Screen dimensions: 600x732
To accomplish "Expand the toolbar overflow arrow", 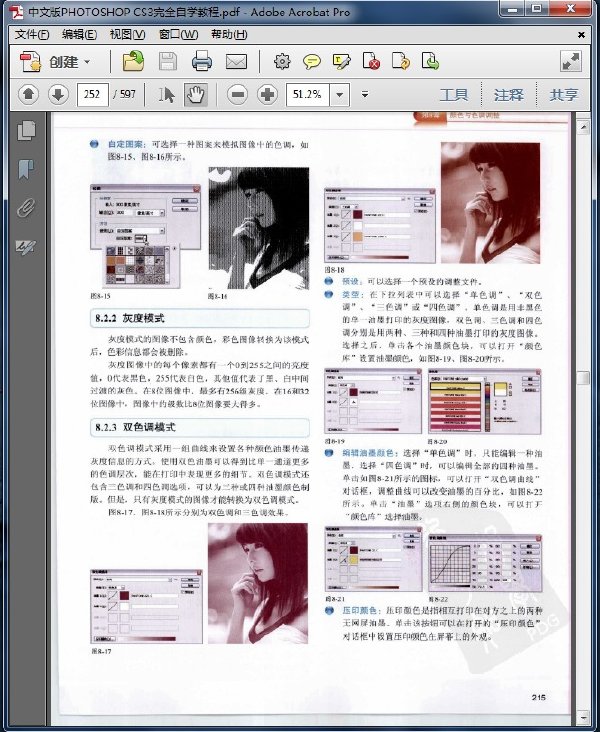I will point(365,95).
